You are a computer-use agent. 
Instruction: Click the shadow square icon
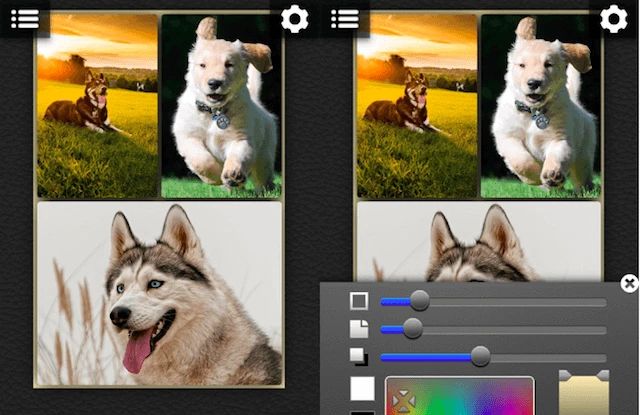[358, 357]
